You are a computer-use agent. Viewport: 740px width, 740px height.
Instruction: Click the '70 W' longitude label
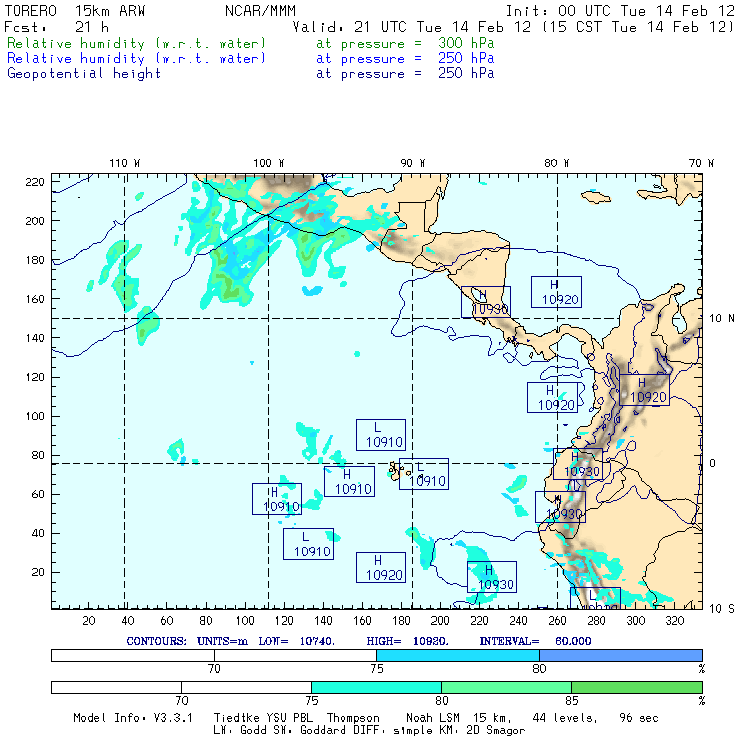point(701,163)
